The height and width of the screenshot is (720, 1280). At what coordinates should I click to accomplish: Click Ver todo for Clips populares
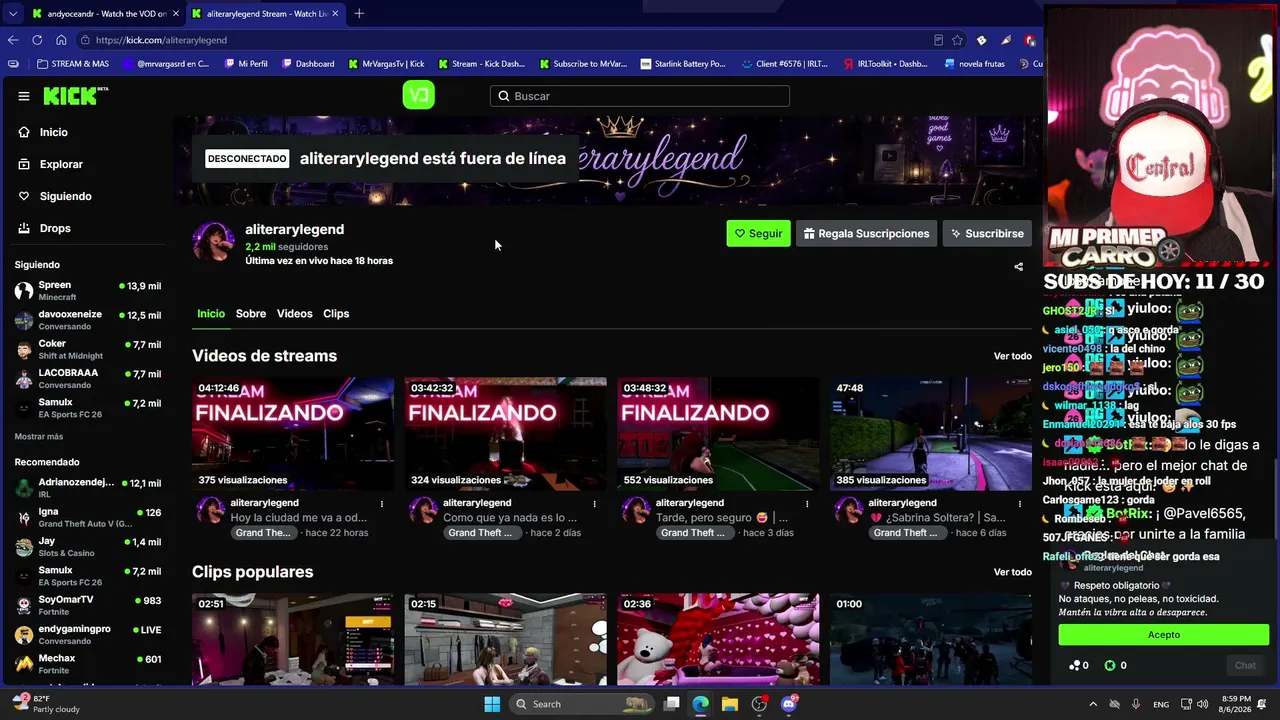[1012, 572]
